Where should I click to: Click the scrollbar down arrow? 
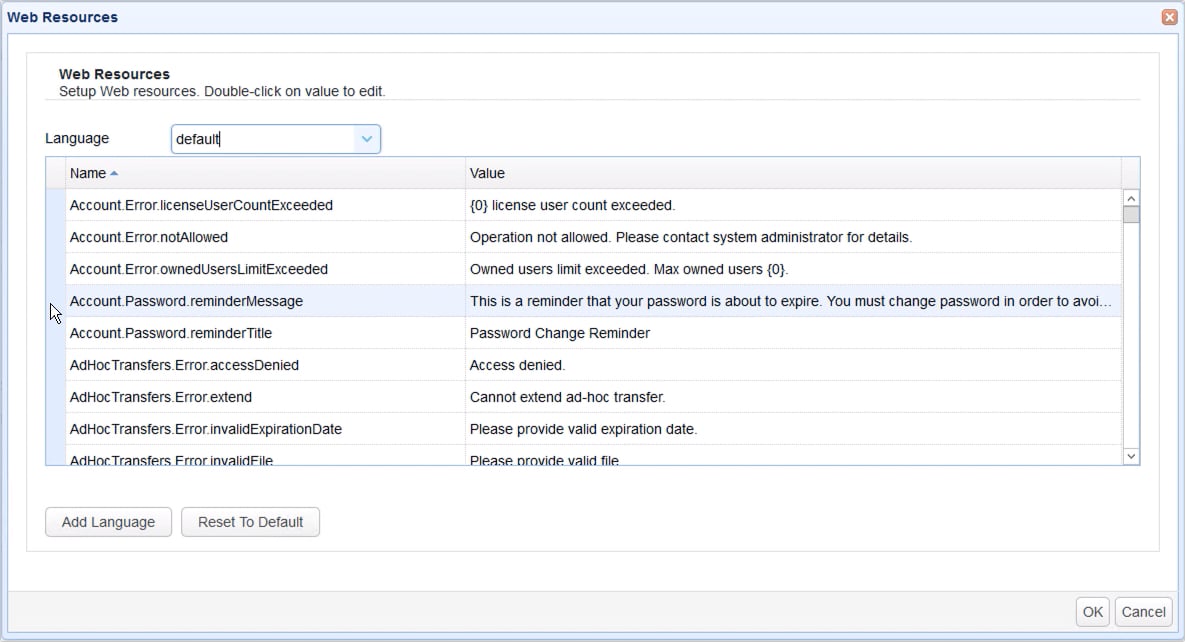1131,456
